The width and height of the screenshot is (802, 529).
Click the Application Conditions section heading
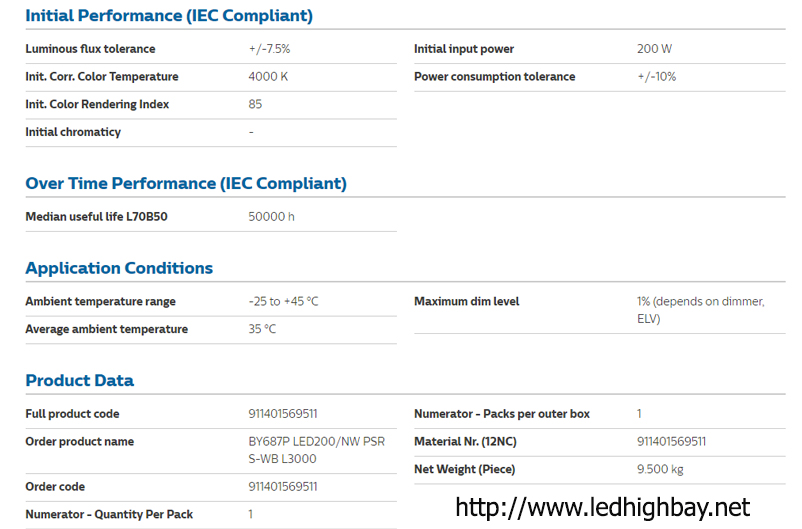(x=119, y=268)
